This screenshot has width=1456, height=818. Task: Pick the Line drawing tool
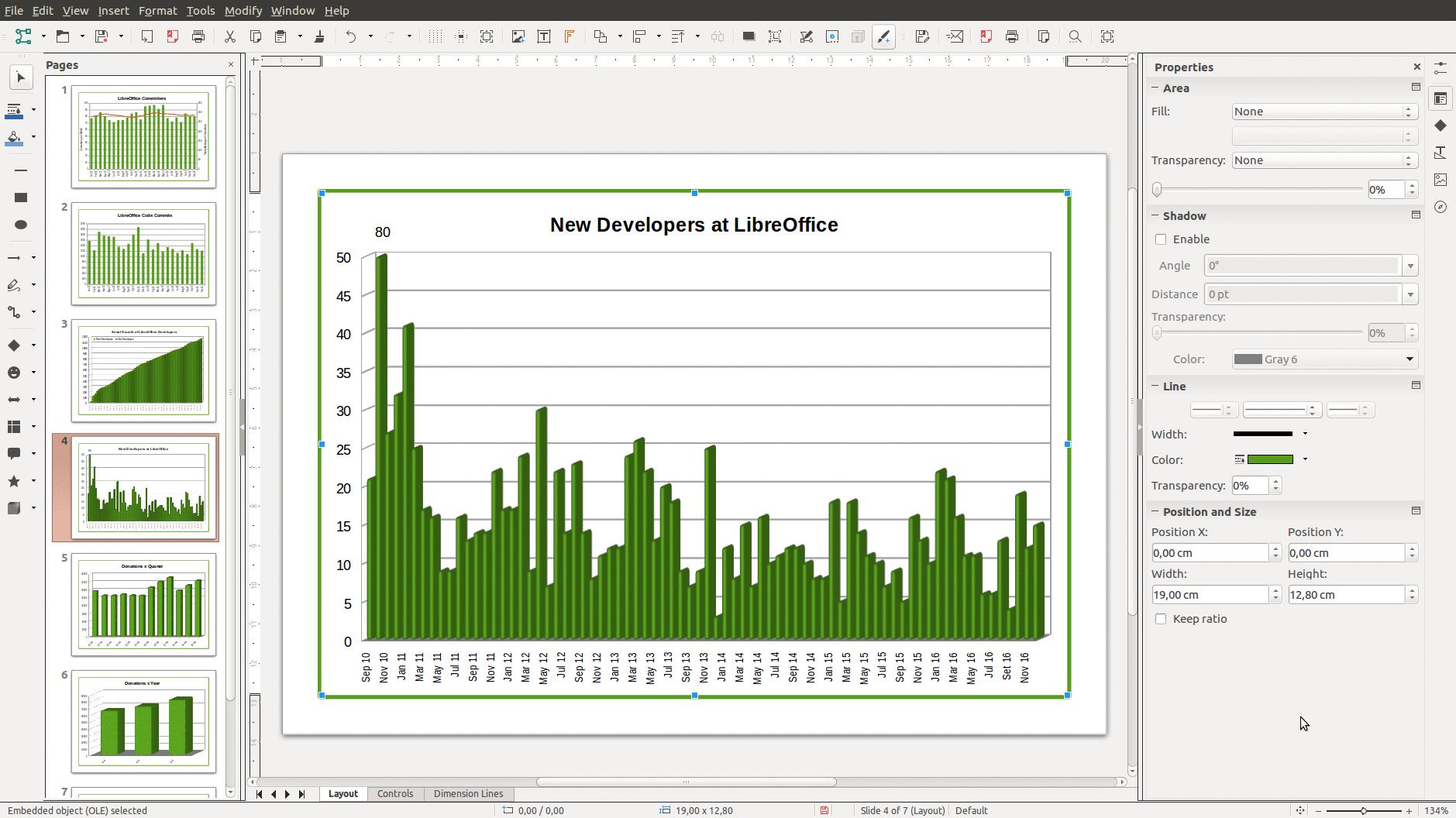click(x=21, y=170)
